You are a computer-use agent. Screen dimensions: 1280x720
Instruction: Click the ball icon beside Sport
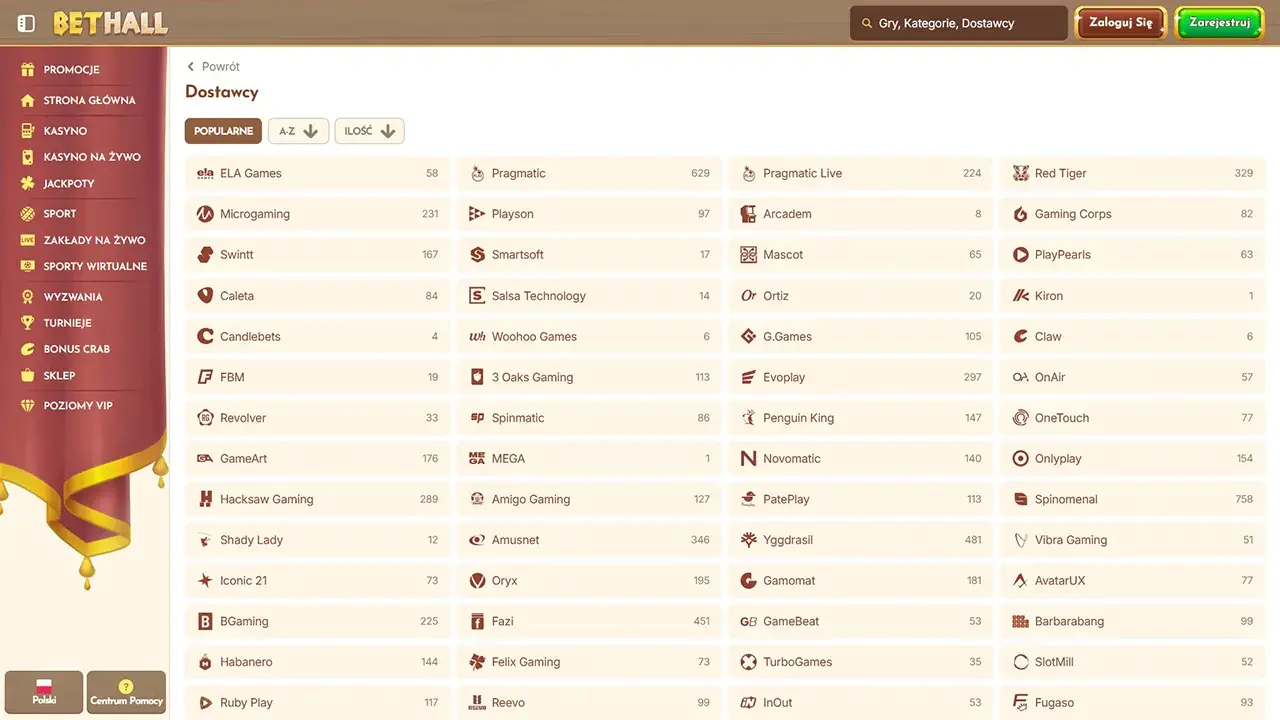(27, 214)
